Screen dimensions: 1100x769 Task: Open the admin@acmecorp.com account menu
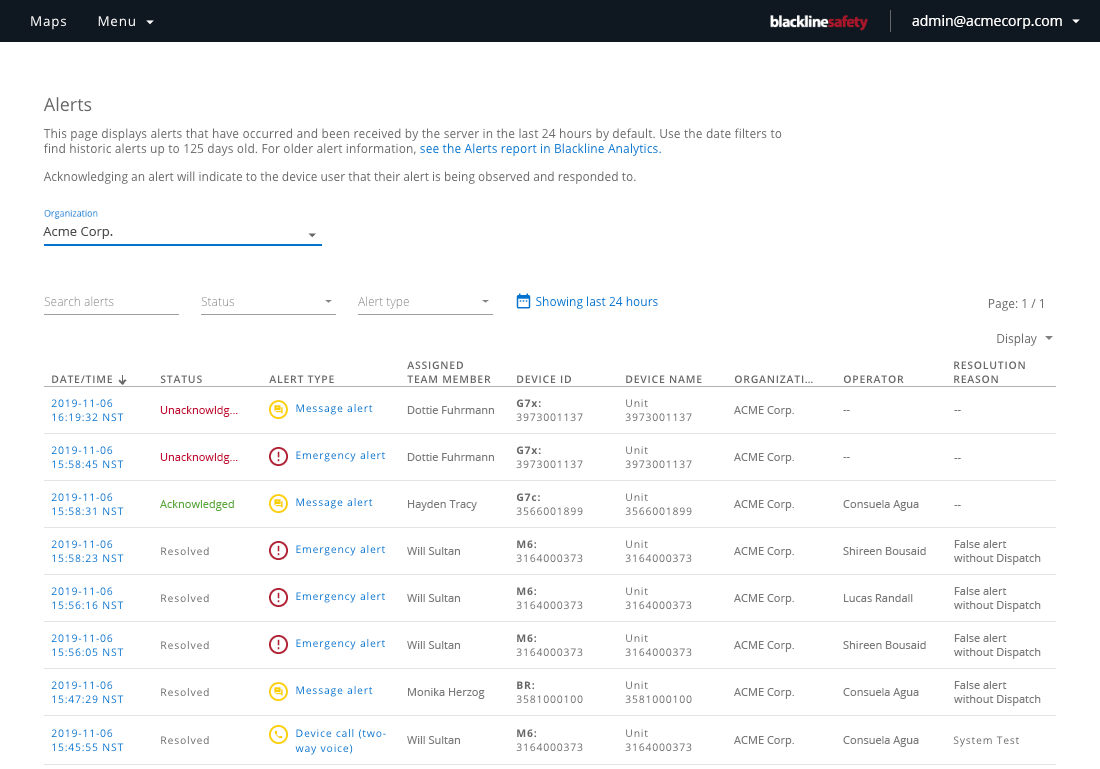point(995,21)
